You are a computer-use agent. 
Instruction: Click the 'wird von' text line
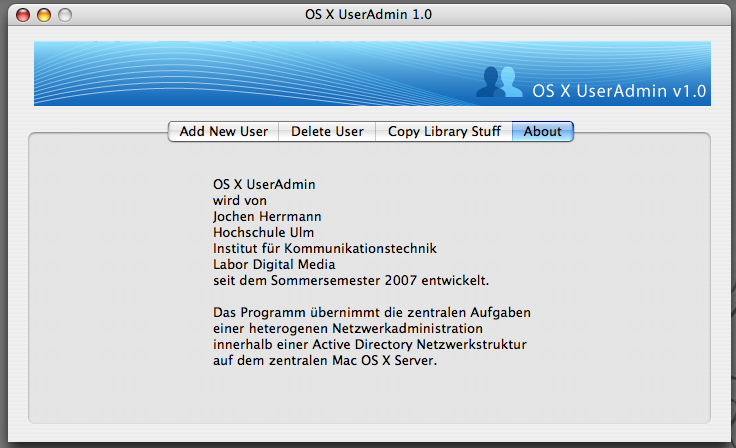tap(240, 200)
